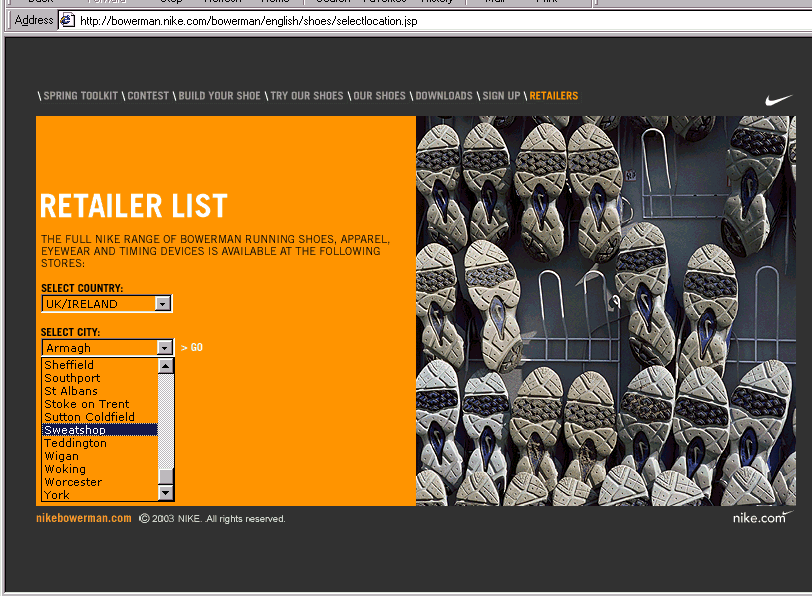Click the > GO link
The image size is (812, 596).
pos(192,347)
